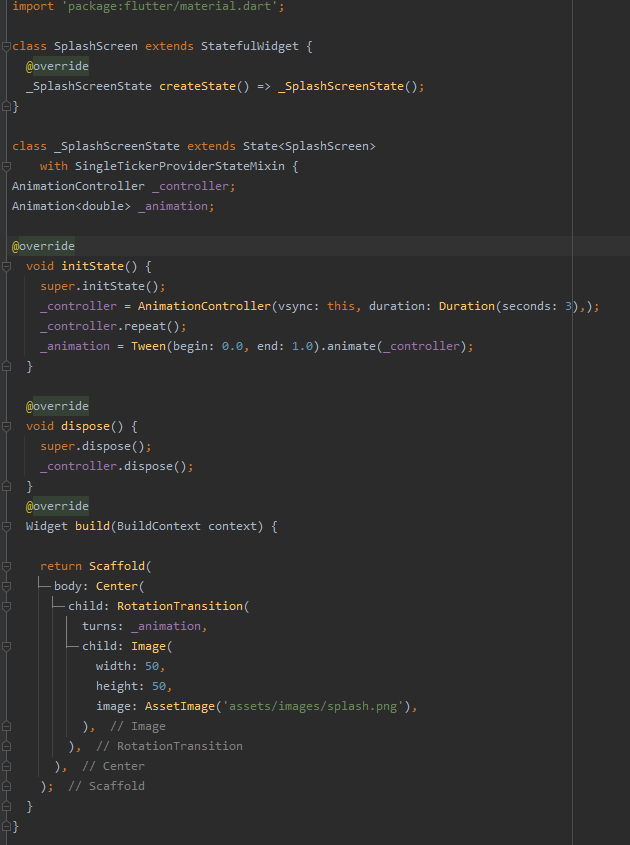Click the 'height: 50' value
The width and height of the screenshot is (630, 845).
click(159, 687)
